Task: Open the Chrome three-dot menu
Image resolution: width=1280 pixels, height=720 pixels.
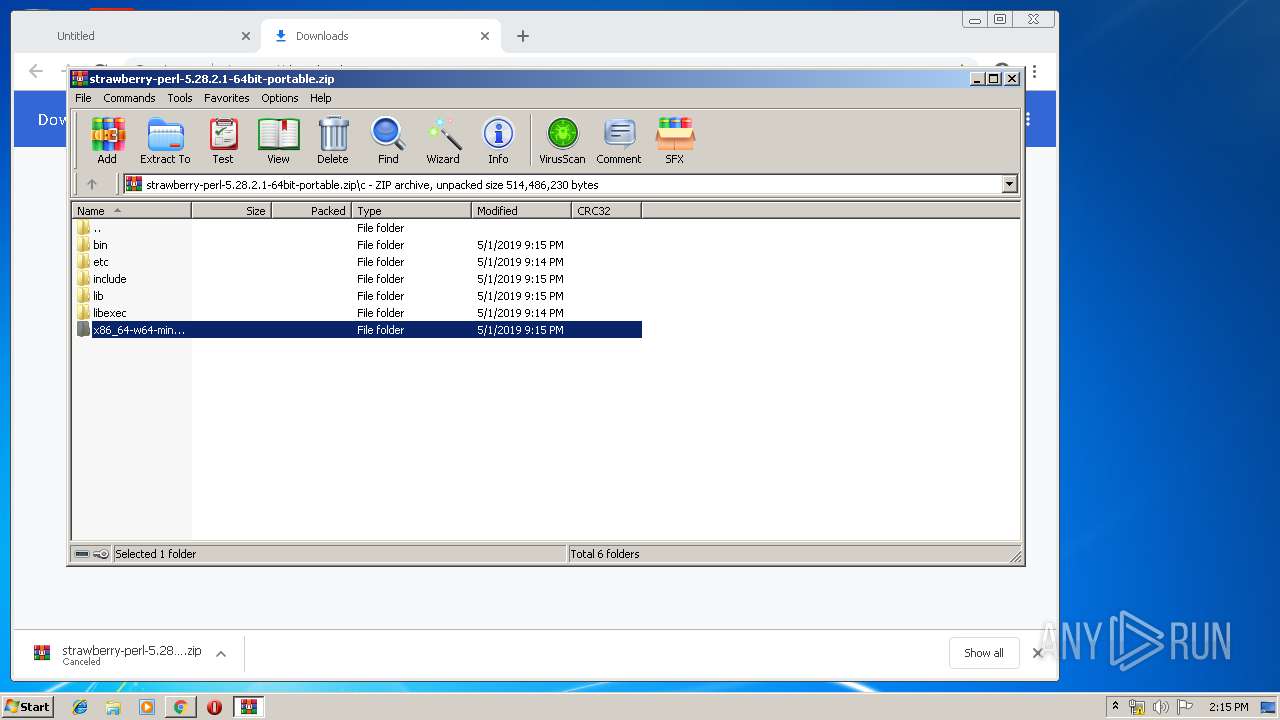Action: [1034, 71]
